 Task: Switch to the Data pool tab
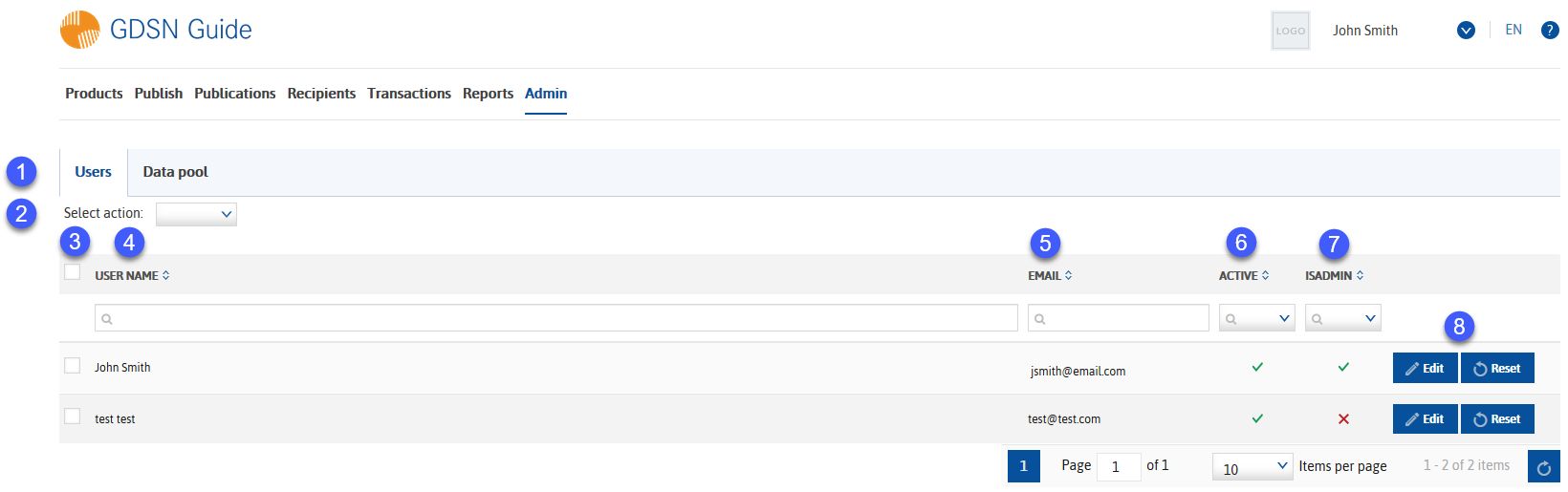click(x=175, y=172)
